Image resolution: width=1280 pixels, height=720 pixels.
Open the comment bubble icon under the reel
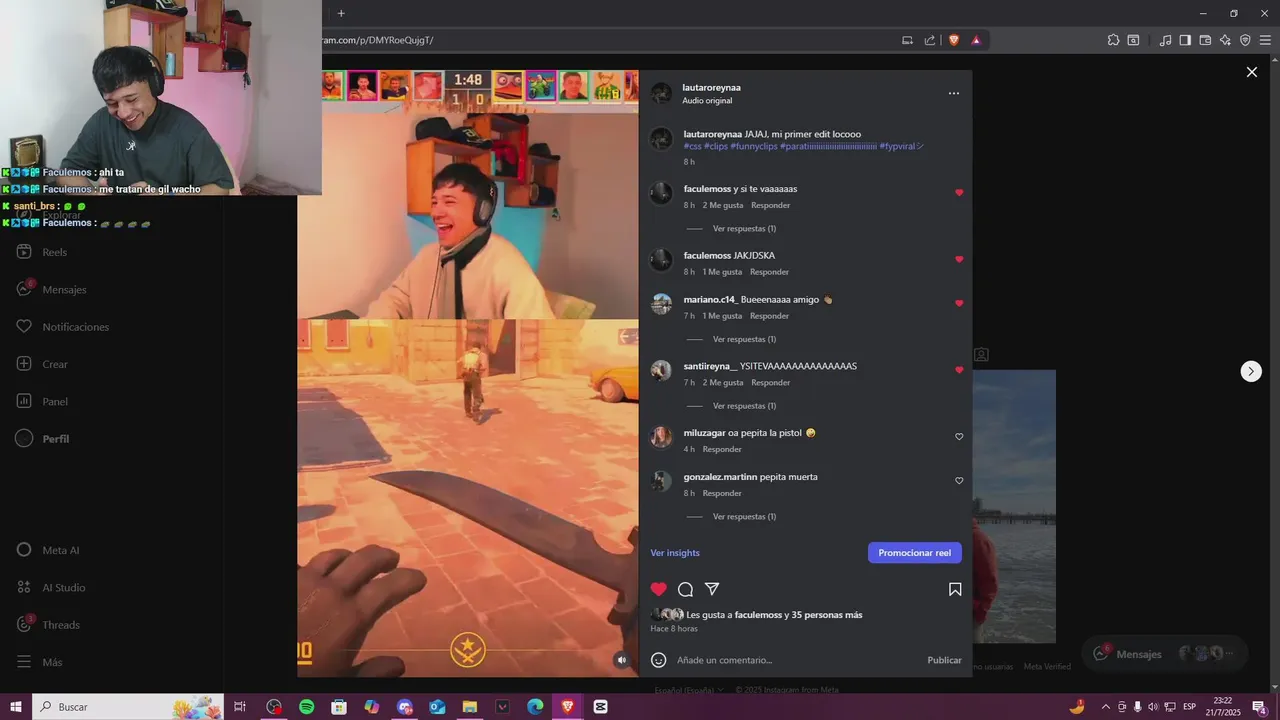(685, 589)
